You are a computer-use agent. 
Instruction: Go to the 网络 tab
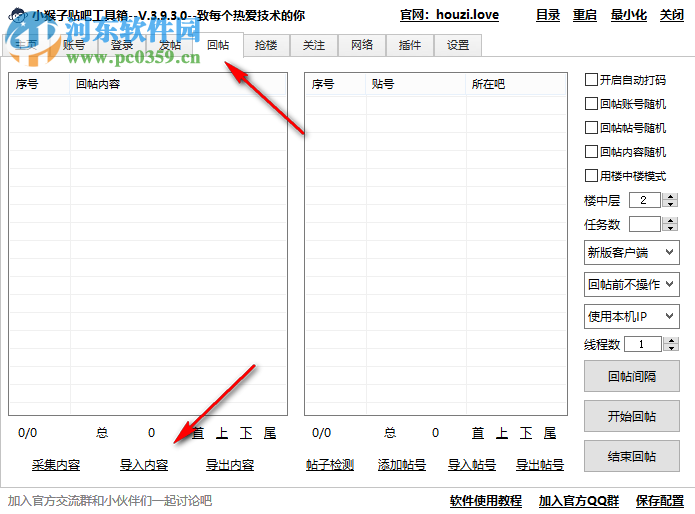tap(362, 45)
